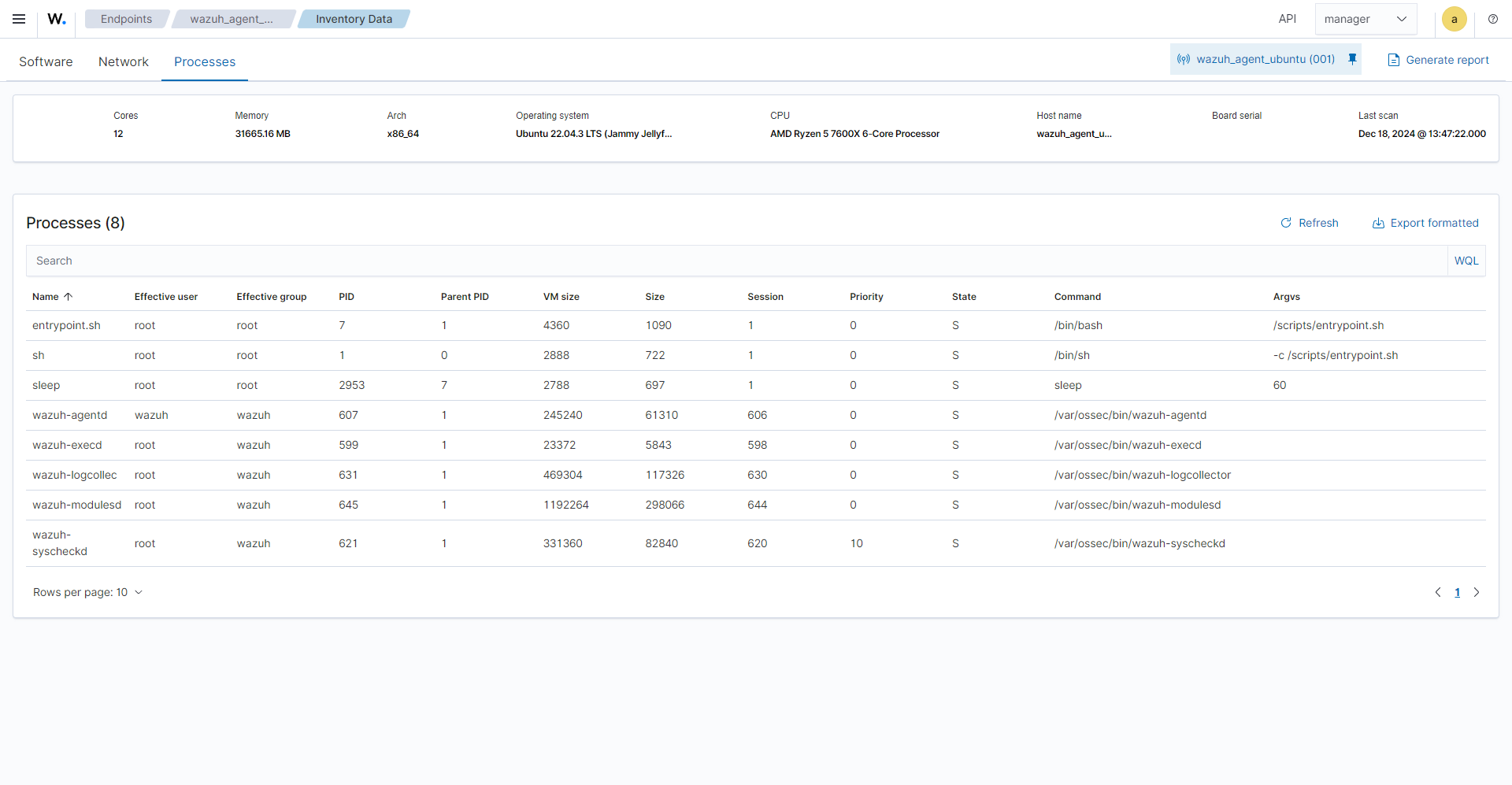Sort by PID column header

(x=346, y=297)
